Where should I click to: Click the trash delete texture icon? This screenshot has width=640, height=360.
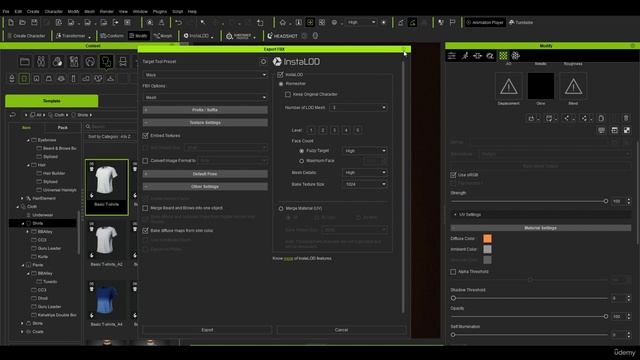click(626, 118)
